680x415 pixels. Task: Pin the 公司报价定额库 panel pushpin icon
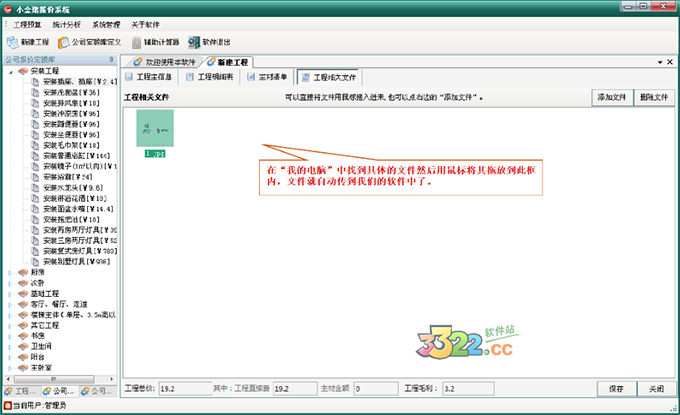tap(111, 59)
